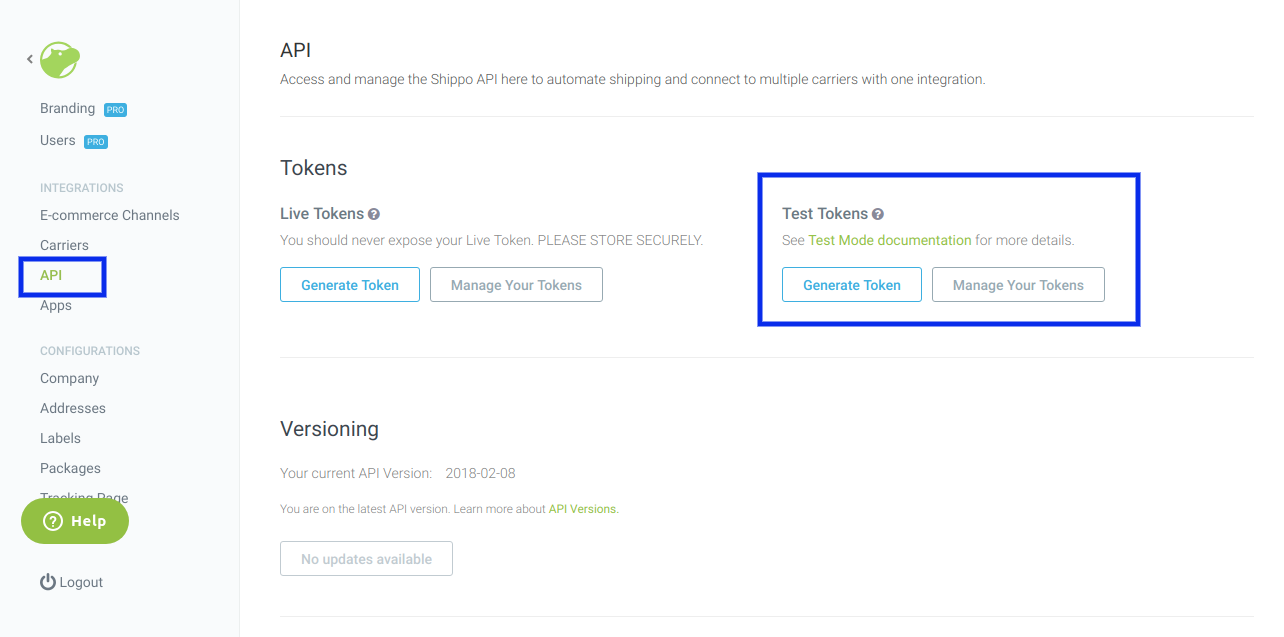This screenshot has height=637, width=1284.
Task: Click the Logout power icon
Action: pyautogui.click(x=47, y=582)
